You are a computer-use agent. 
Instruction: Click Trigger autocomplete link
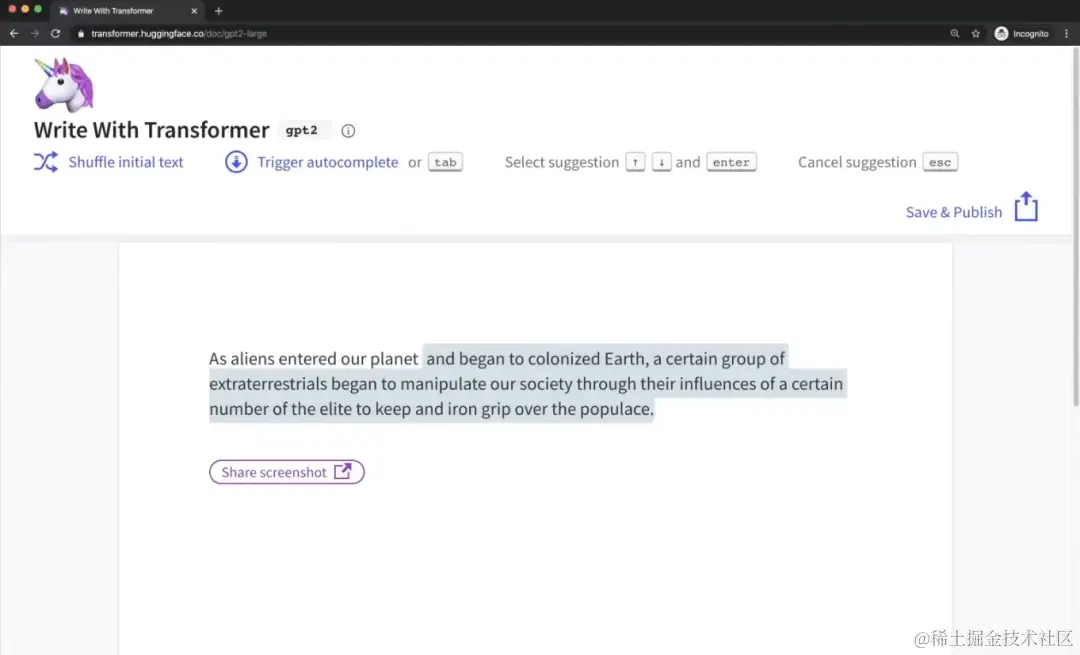pos(327,162)
